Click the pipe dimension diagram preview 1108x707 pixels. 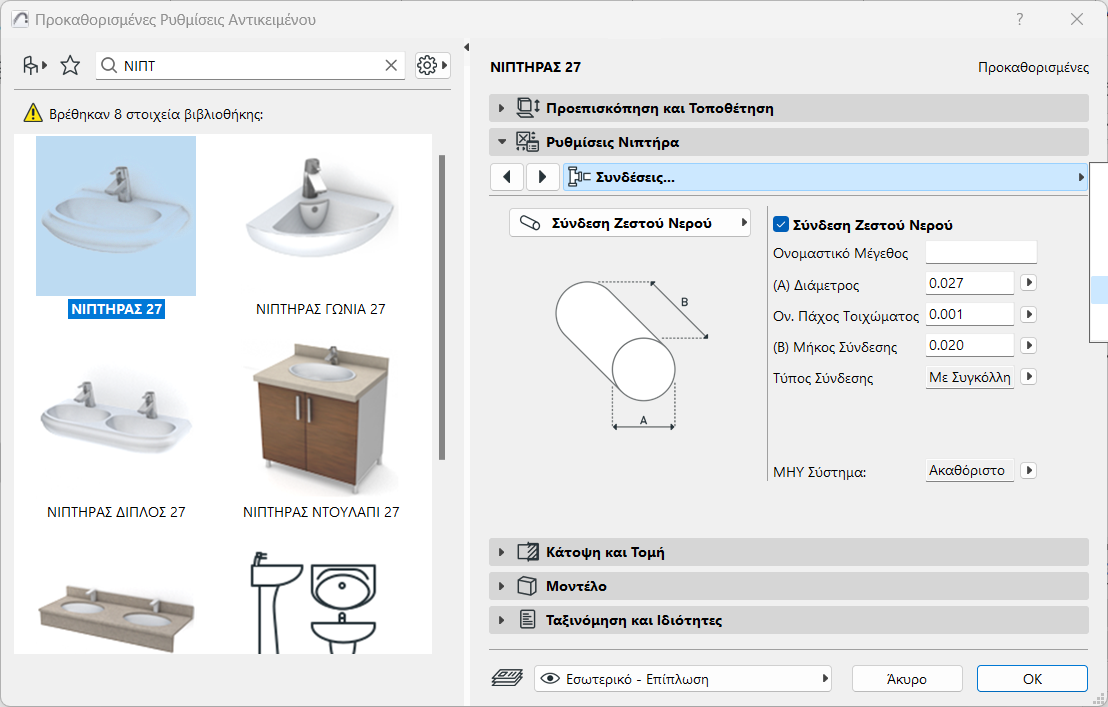click(631, 355)
